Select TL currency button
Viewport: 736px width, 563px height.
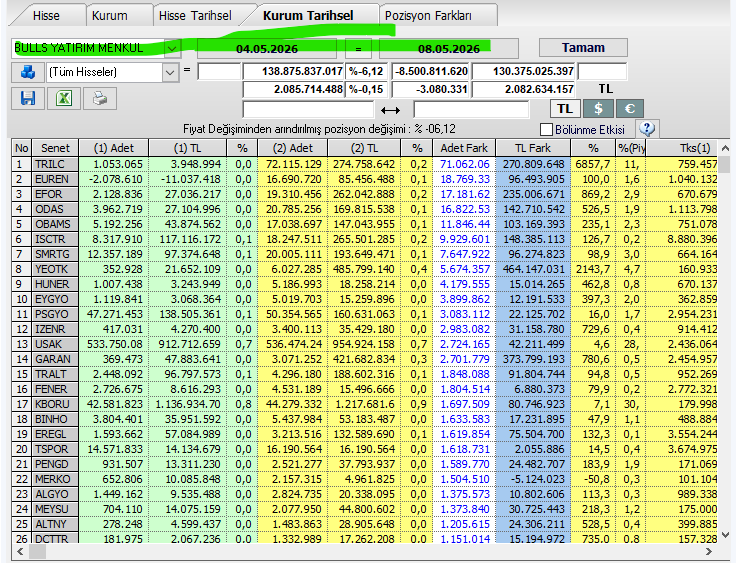pyautogui.click(x=565, y=109)
